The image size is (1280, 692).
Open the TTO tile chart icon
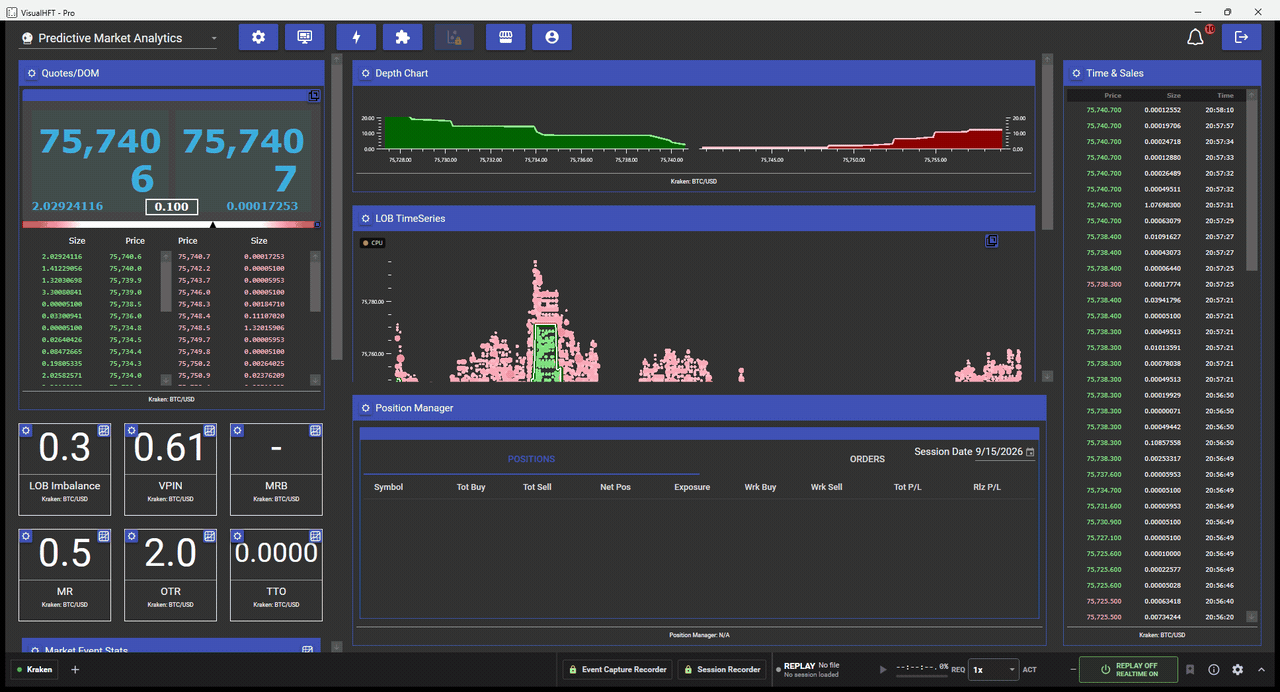315,536
